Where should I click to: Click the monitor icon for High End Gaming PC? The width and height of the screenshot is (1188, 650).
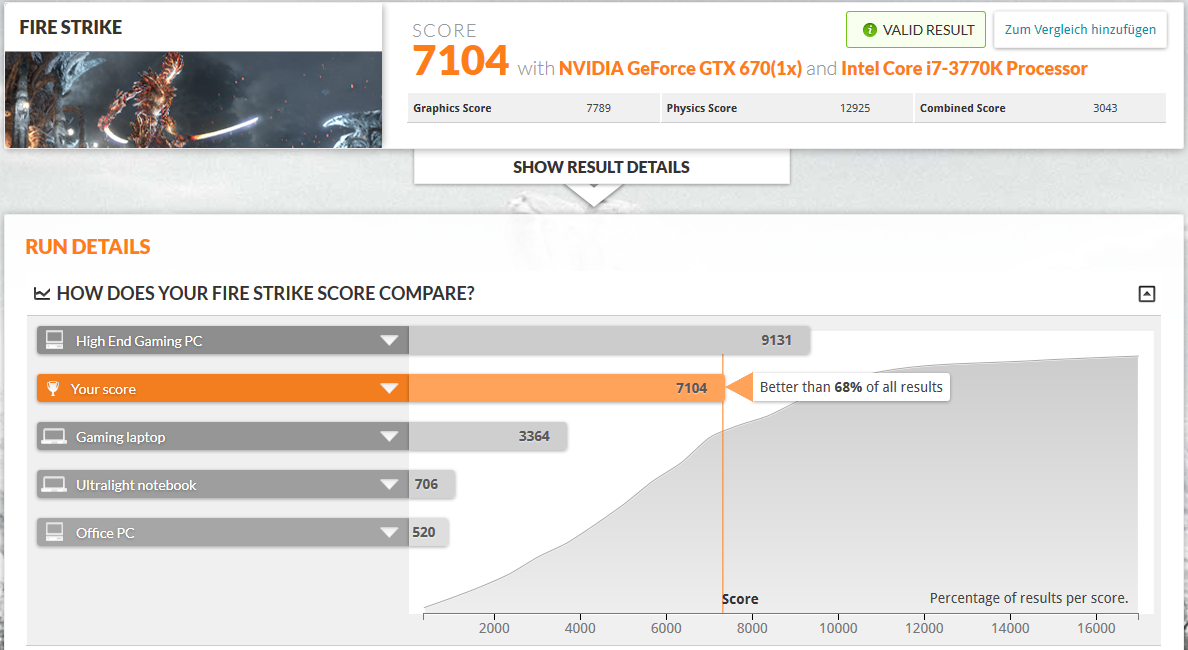(55, 340)
